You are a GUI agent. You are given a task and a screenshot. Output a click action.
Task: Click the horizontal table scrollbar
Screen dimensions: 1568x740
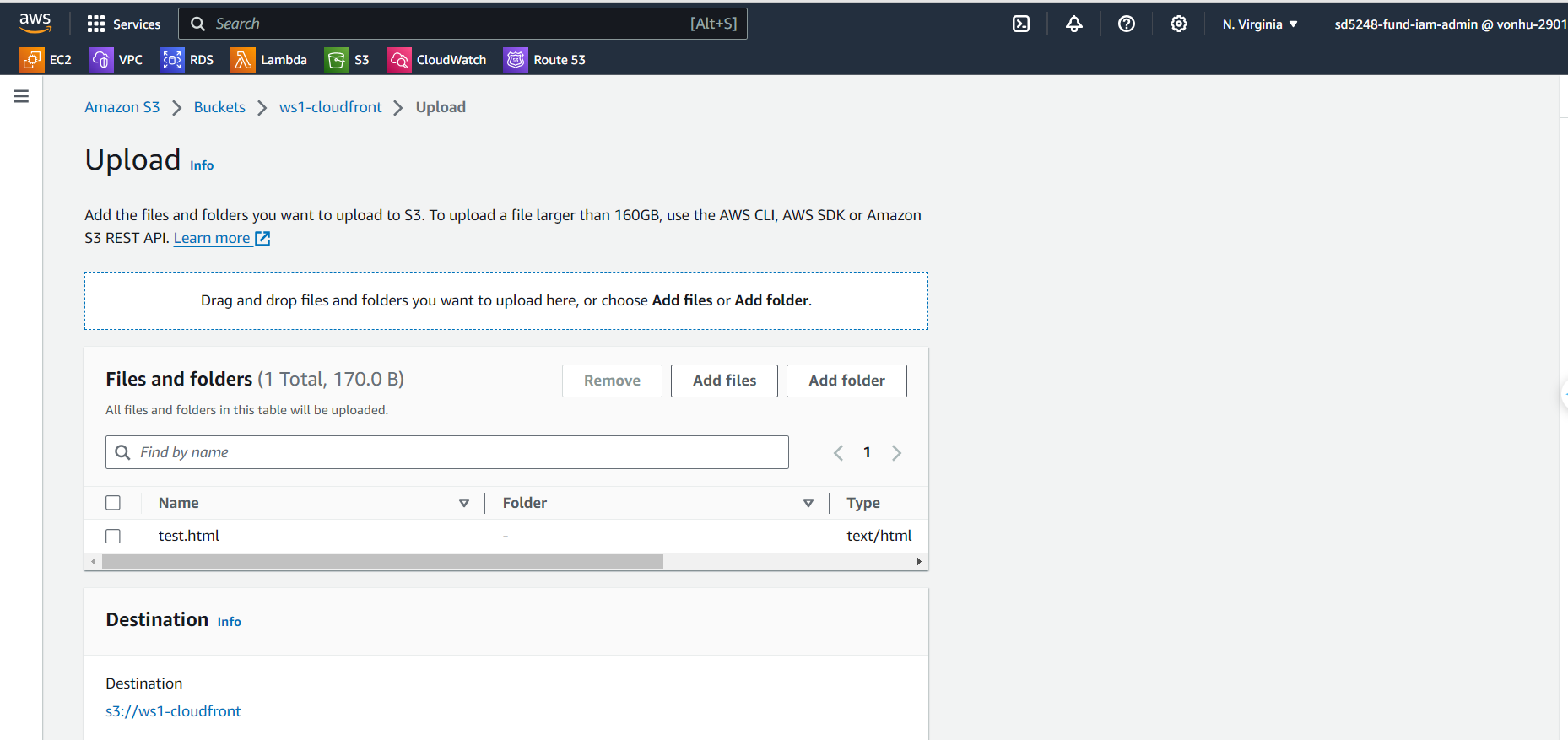pos(382,562)
